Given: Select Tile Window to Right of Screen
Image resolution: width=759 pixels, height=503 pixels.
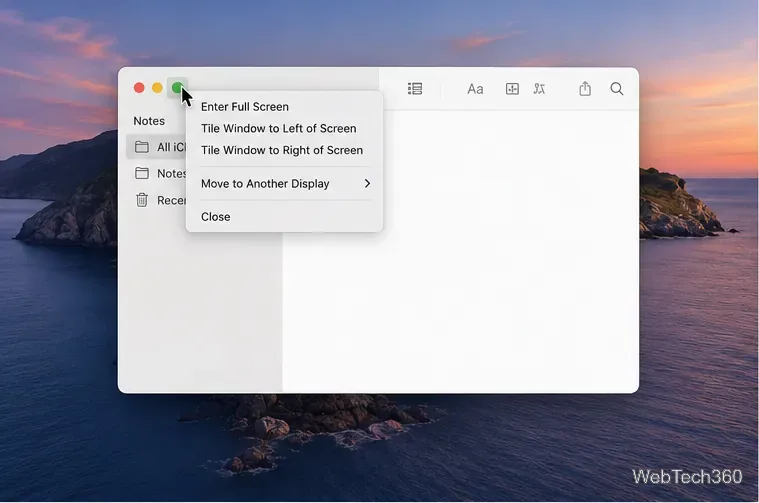Looking at the screenshot, I should [x=285, y=150].
